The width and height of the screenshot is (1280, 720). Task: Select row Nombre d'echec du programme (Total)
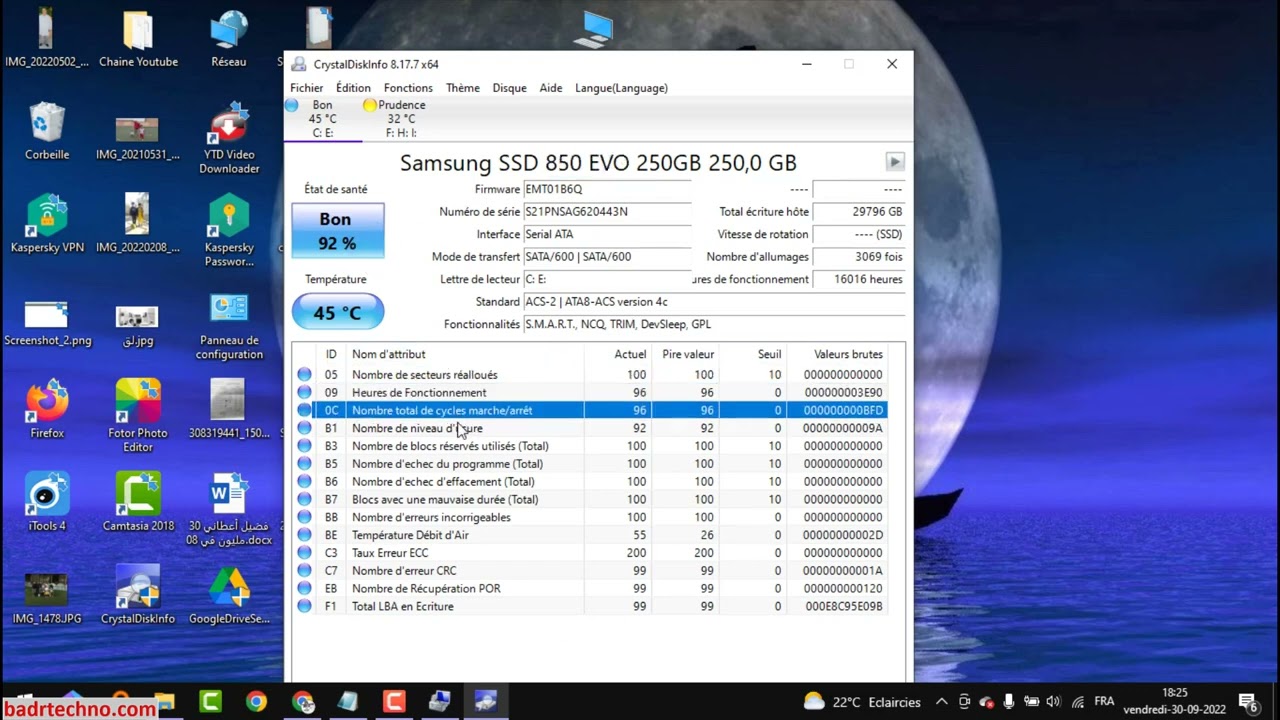click(590, 464)
